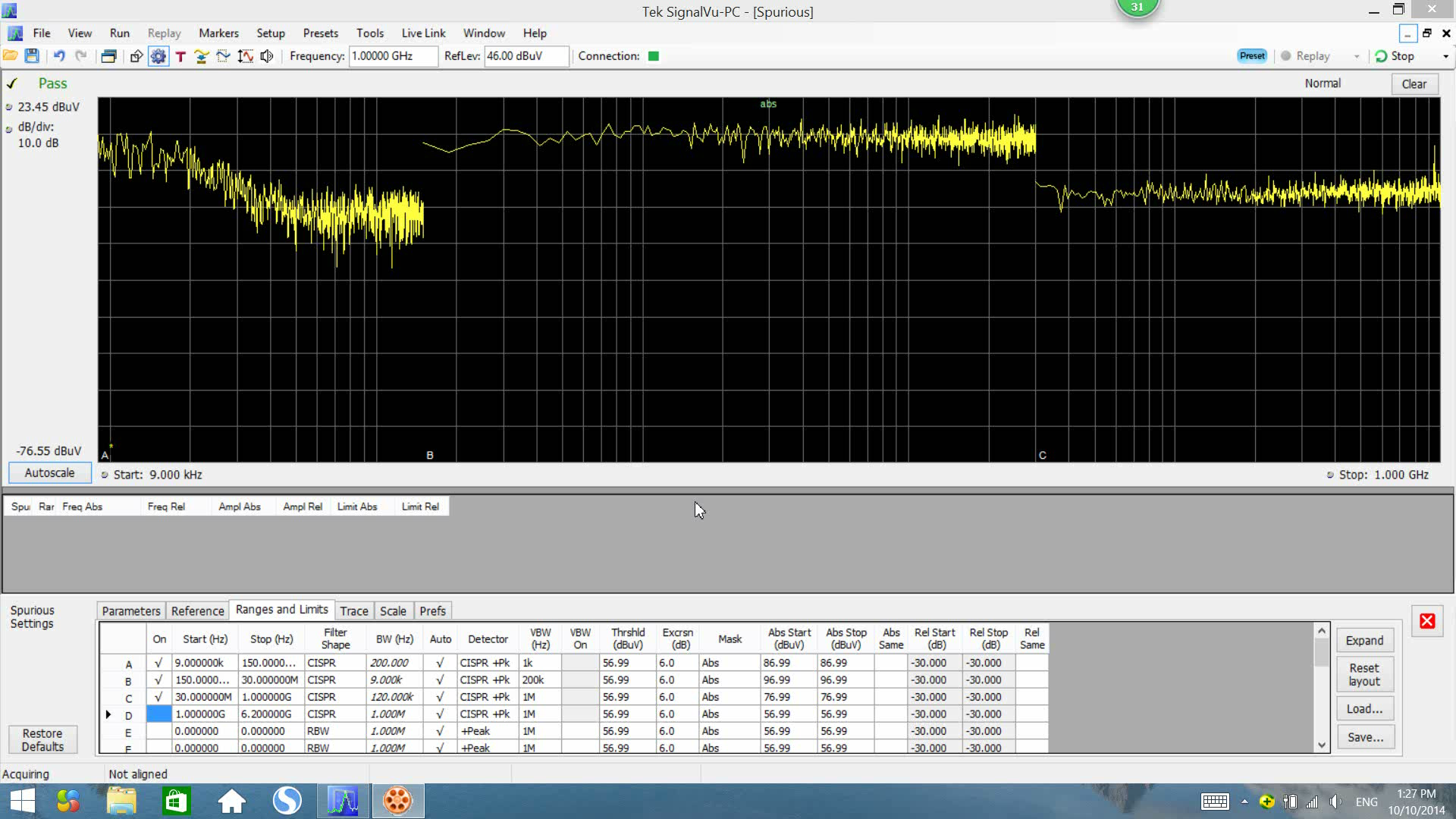The image size is (1456, 819).
Task: Toggle the Settings gear toolbar icon
Action: pyautogui.click(x=158, y=56)
